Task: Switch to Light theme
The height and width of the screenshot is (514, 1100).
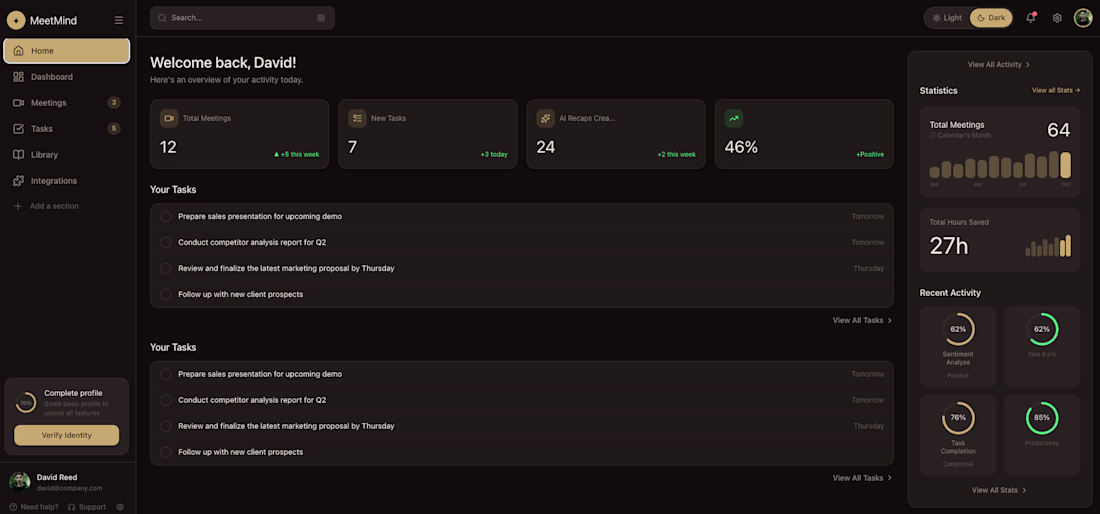Action: (x=946, y=18)
